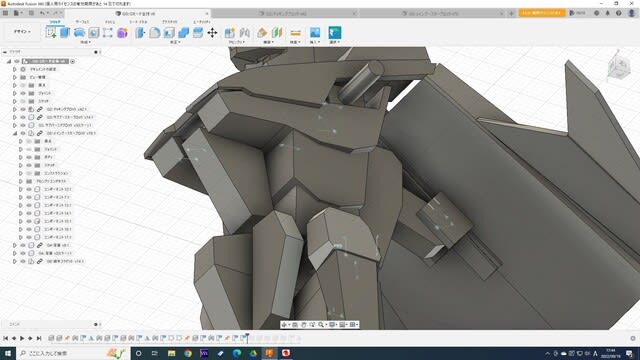Click the orange notification button in title bar
This screenshot has width=640, height=360.
[542, 13]
